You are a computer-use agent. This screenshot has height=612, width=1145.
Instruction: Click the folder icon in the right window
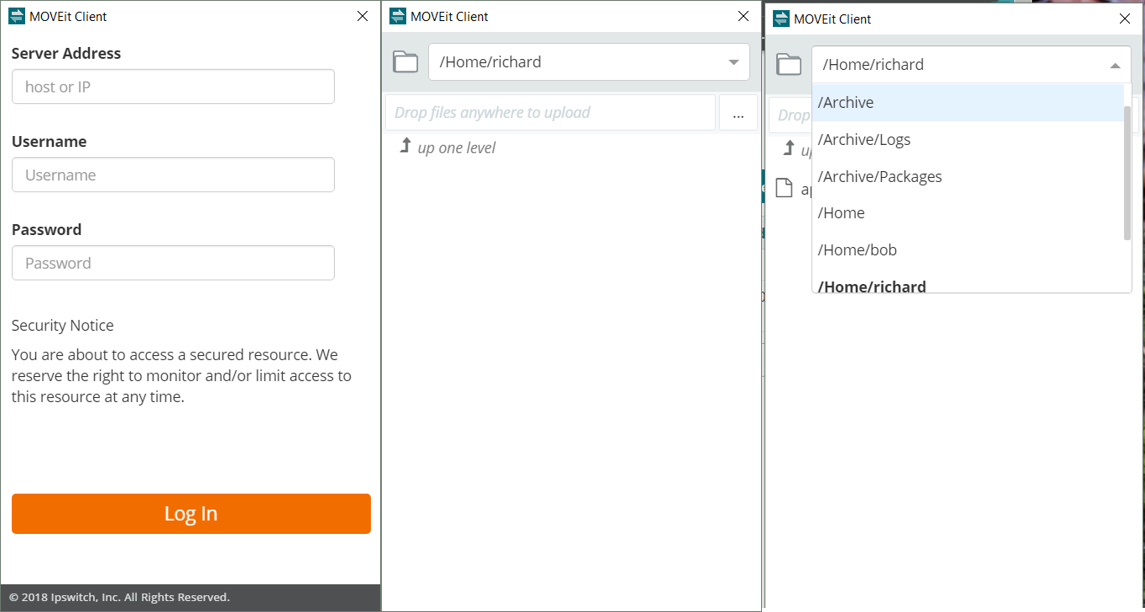pos(789,65)
